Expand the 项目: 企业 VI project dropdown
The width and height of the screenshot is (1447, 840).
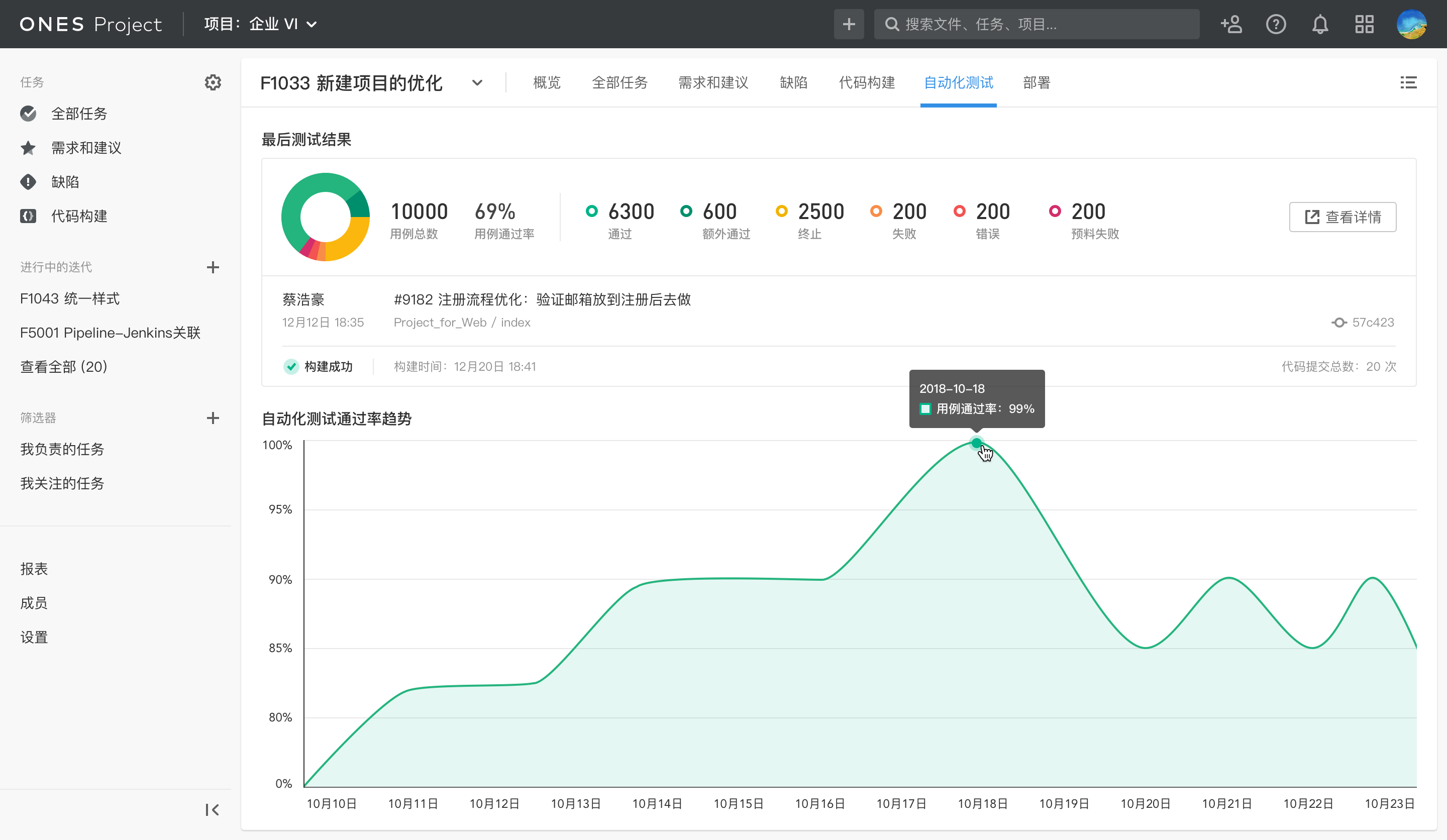[261, 24]
